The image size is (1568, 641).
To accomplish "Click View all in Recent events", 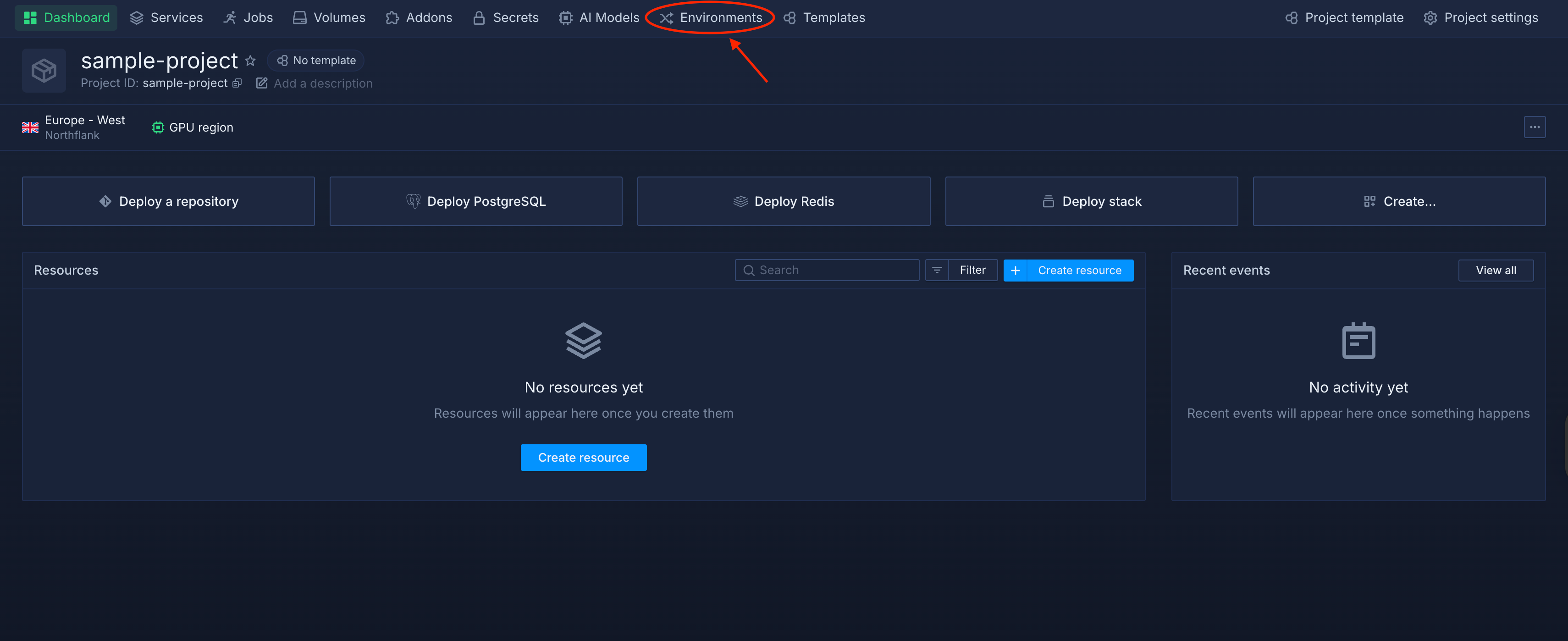I will [1496, 270].
